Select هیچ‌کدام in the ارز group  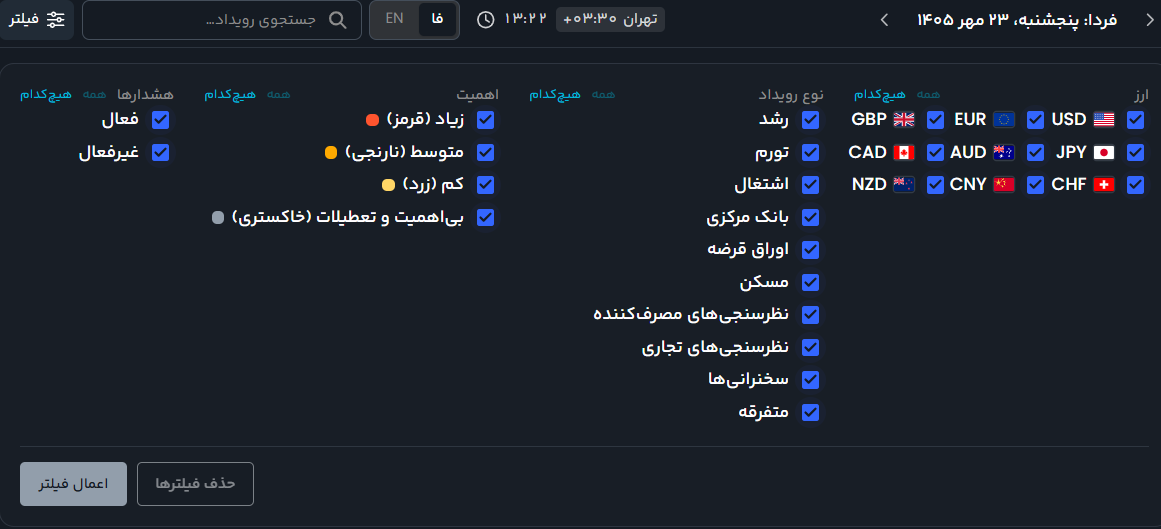coord(880,95)
